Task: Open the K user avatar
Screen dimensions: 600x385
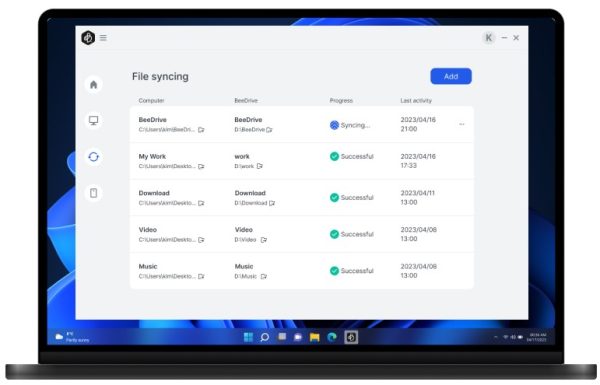Action: pyautogui.click(x=488, y=38)
